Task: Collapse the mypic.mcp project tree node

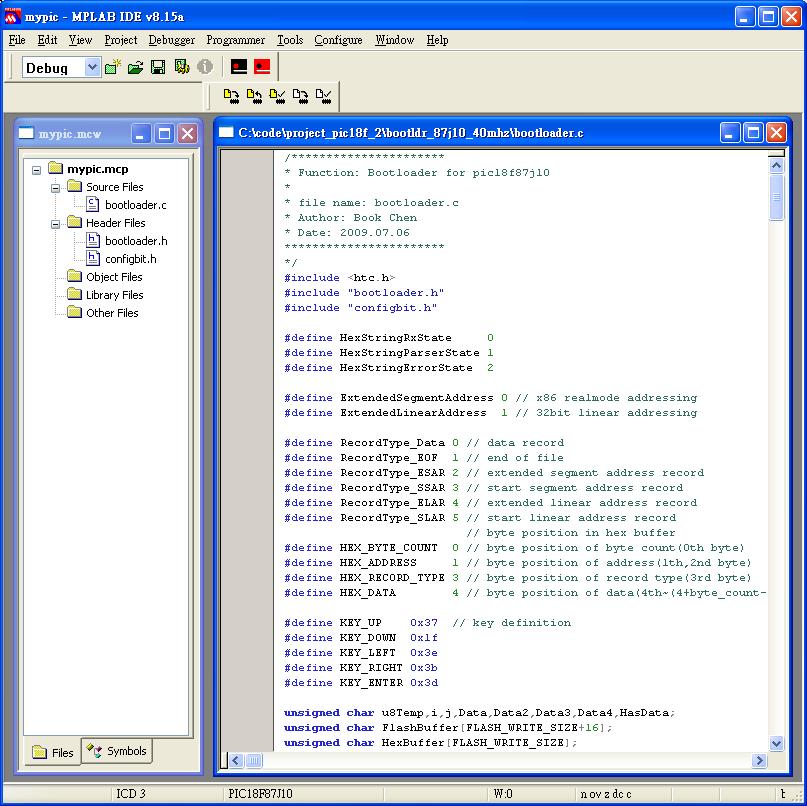Action: pyautogui.click(x=37, y=170)
